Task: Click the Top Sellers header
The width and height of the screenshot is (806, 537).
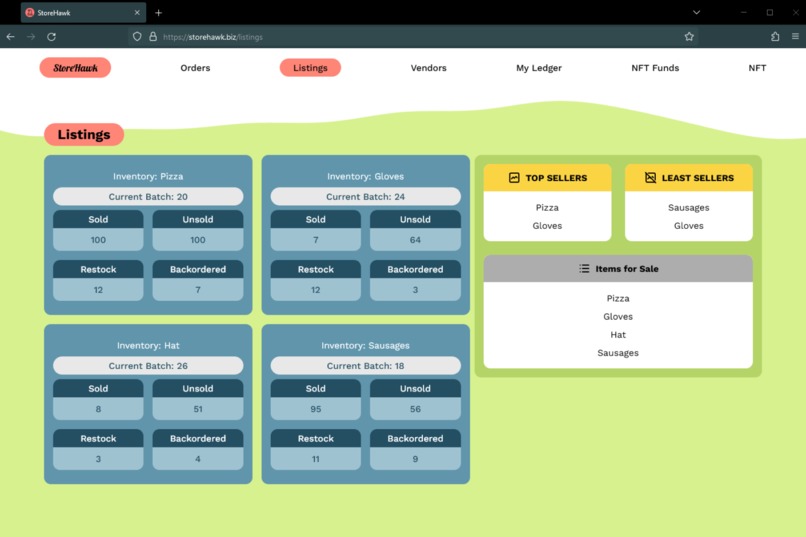Action: tap(547, 178)
